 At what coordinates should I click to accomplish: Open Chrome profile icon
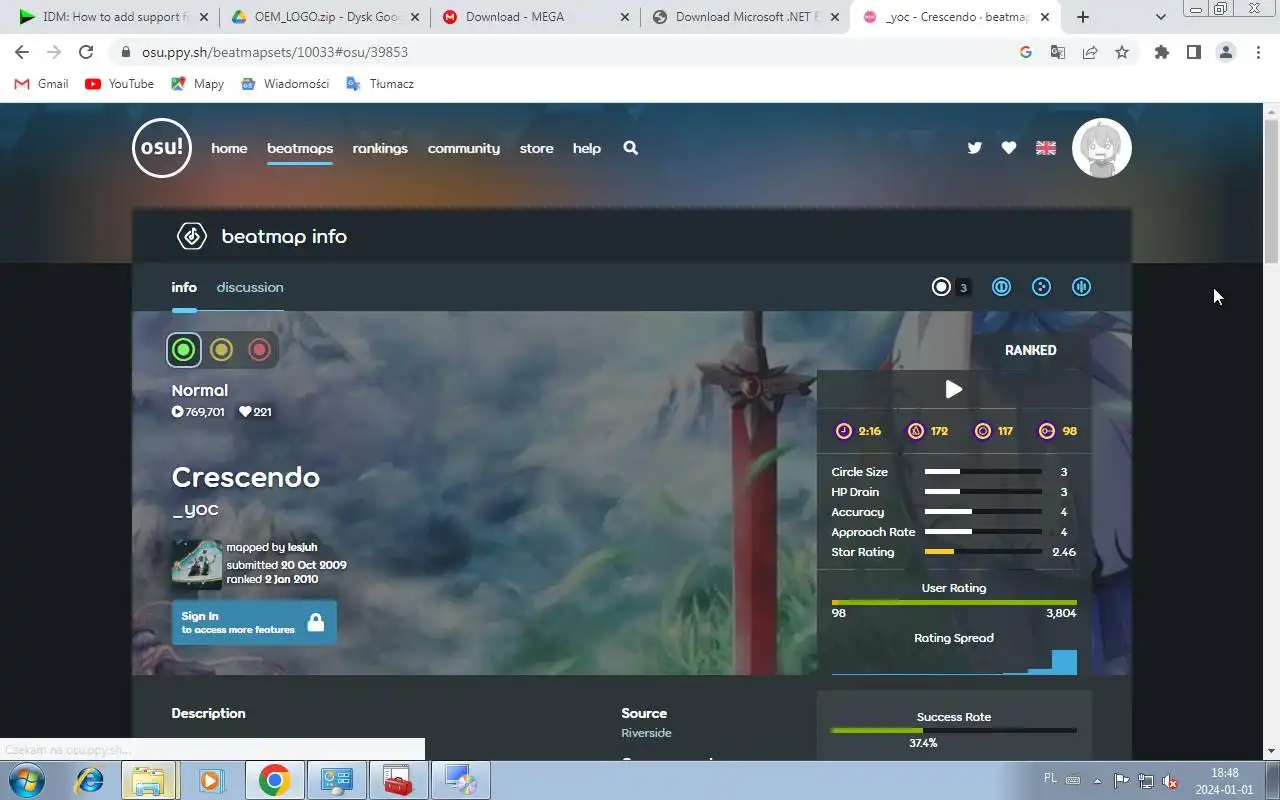[x=1226, y=52]
